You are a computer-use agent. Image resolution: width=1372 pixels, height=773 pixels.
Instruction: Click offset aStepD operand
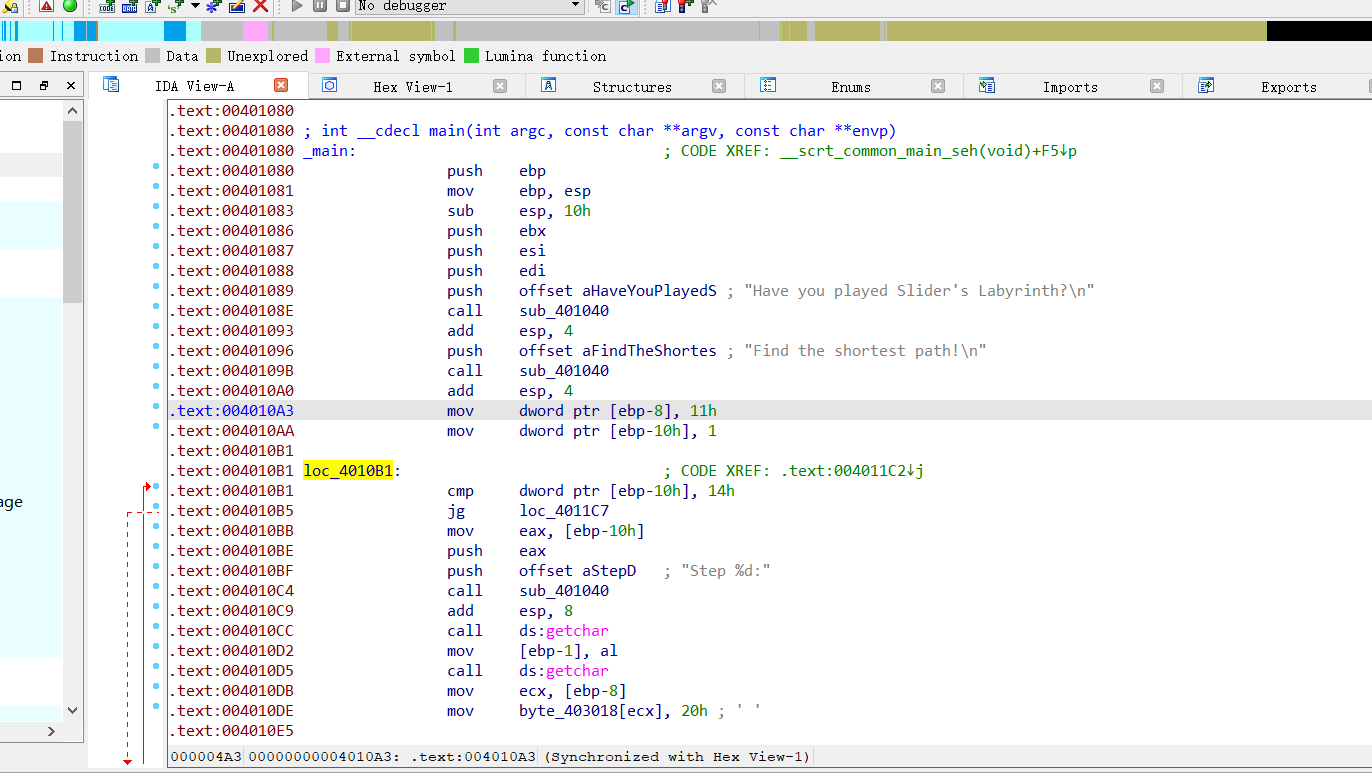pos(578,571)
